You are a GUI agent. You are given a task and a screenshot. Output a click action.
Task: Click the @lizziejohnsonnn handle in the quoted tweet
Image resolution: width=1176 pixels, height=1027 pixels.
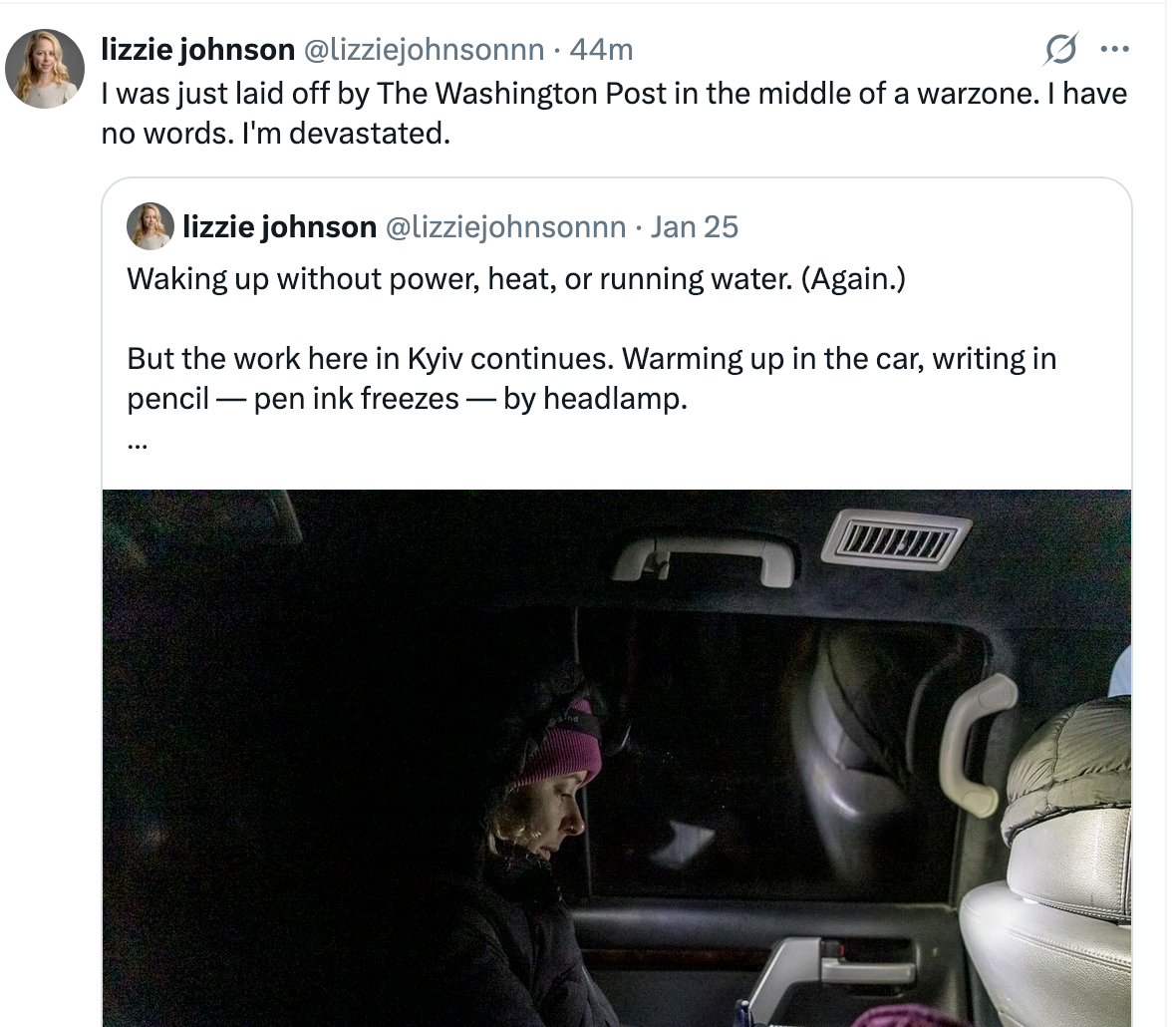point(505,227)
